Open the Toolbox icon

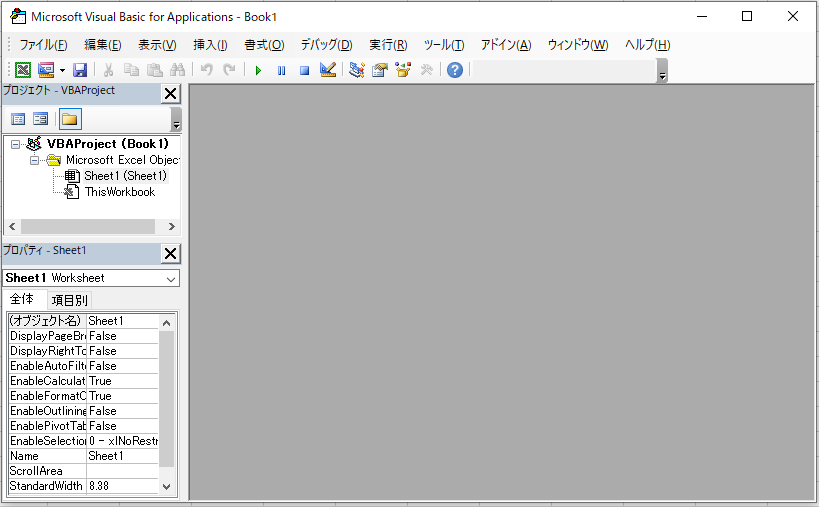point(426,69)
